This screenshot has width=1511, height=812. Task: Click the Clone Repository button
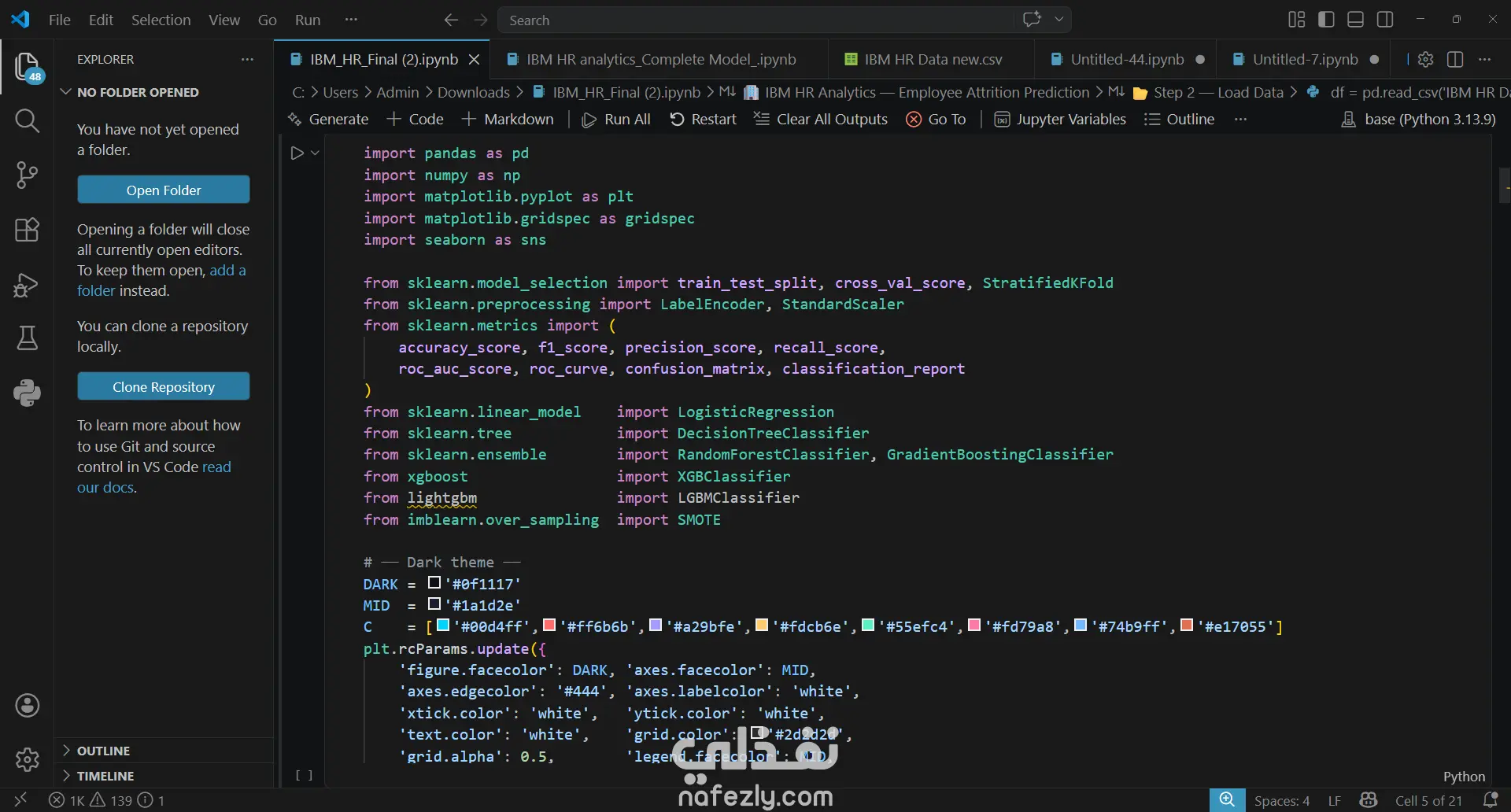(164, 386)
